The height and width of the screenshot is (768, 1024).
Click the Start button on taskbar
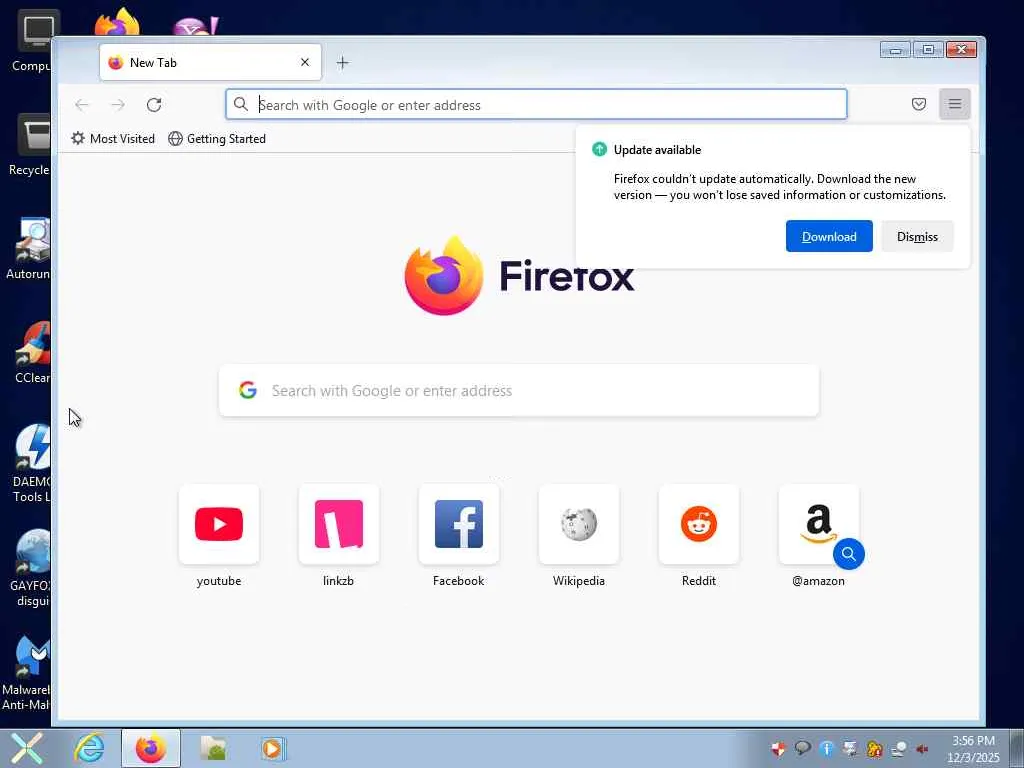pos(27,748)
